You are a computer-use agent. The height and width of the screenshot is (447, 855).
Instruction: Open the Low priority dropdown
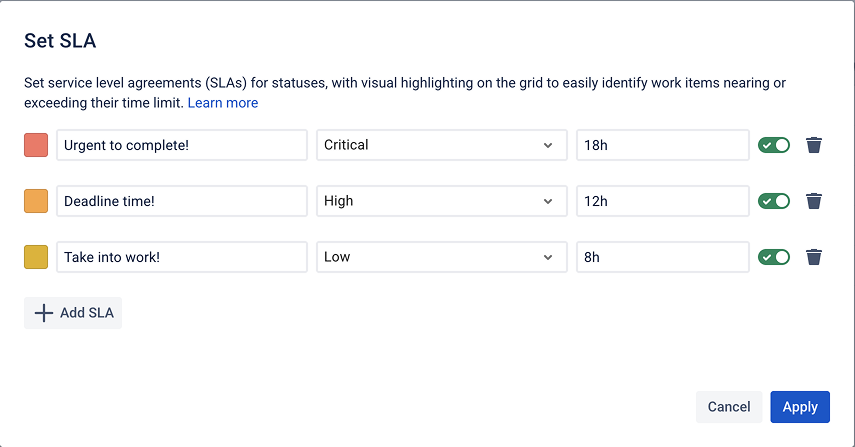tap(439, 257)
